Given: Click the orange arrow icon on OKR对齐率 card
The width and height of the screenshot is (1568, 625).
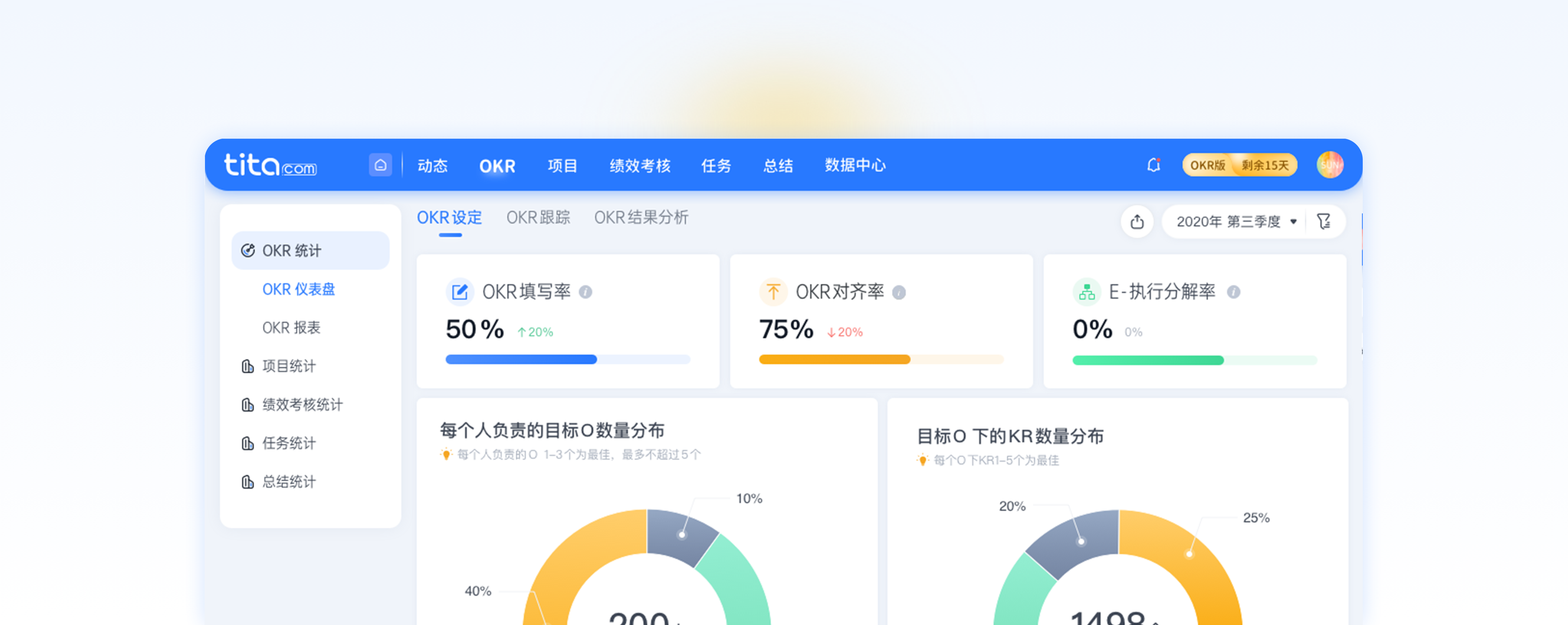Looking at the screenshot, I should coord(774,292).
